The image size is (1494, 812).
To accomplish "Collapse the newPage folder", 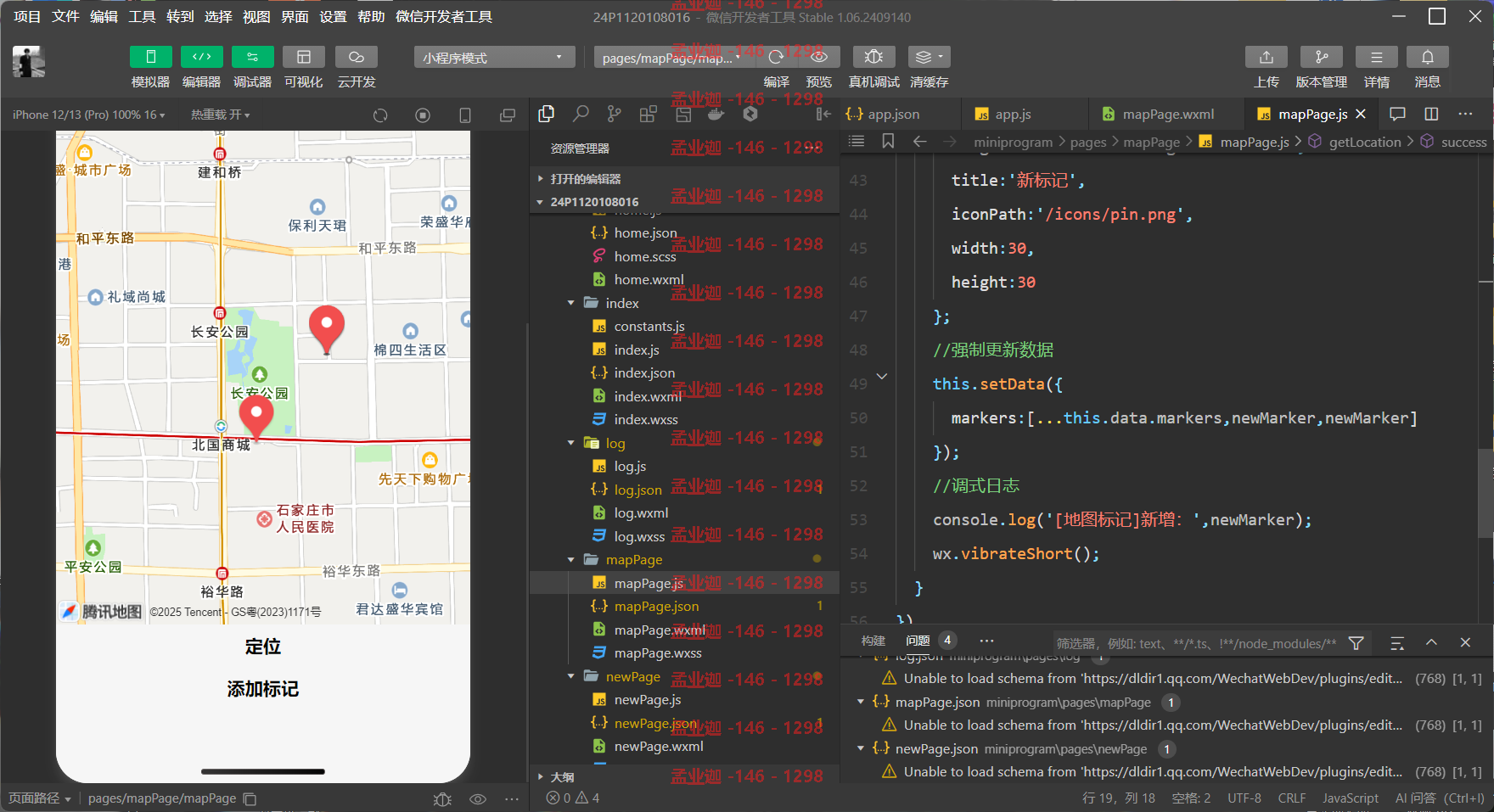I will 683,676.
